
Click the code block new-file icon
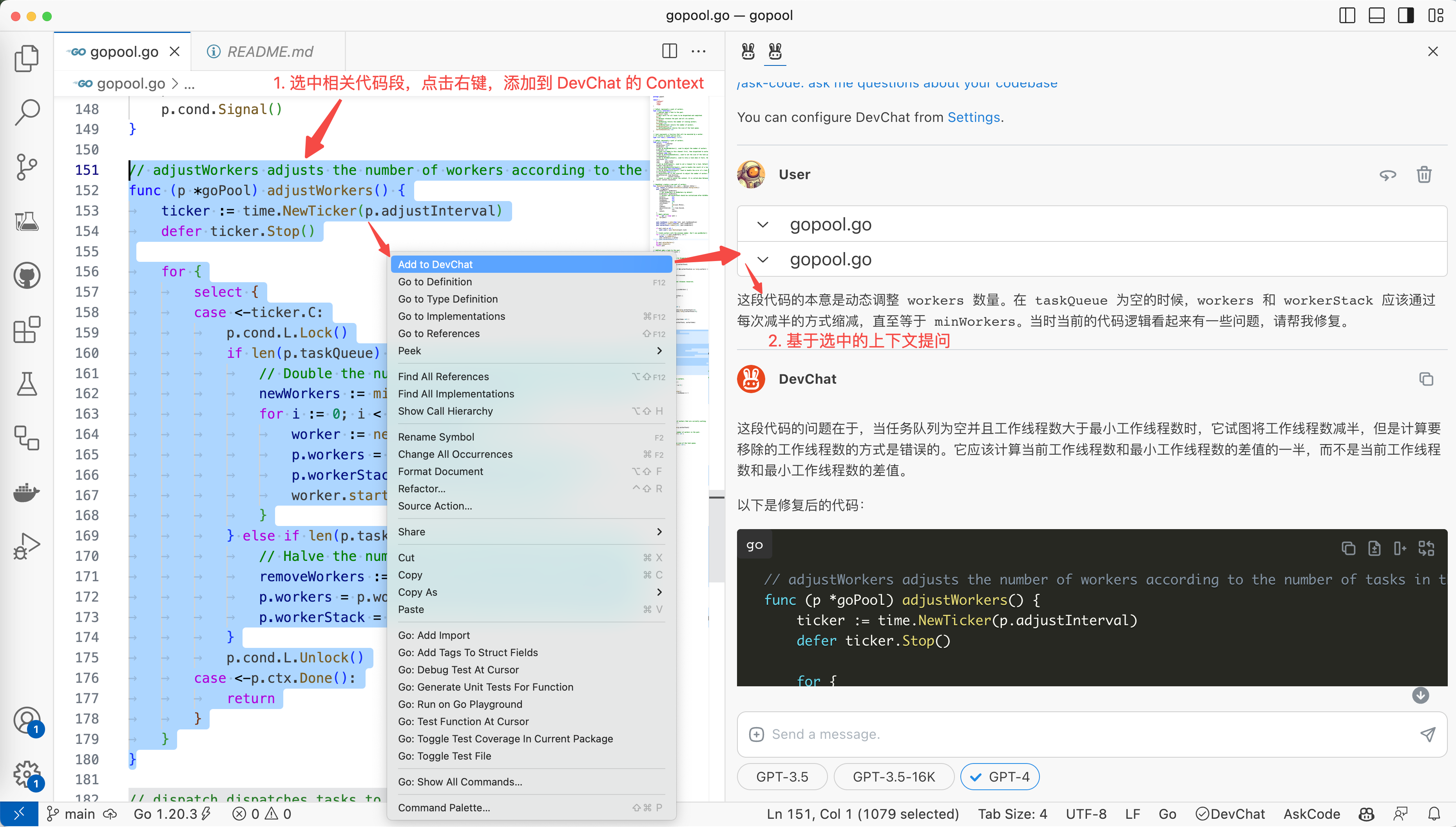point(1374,548)
